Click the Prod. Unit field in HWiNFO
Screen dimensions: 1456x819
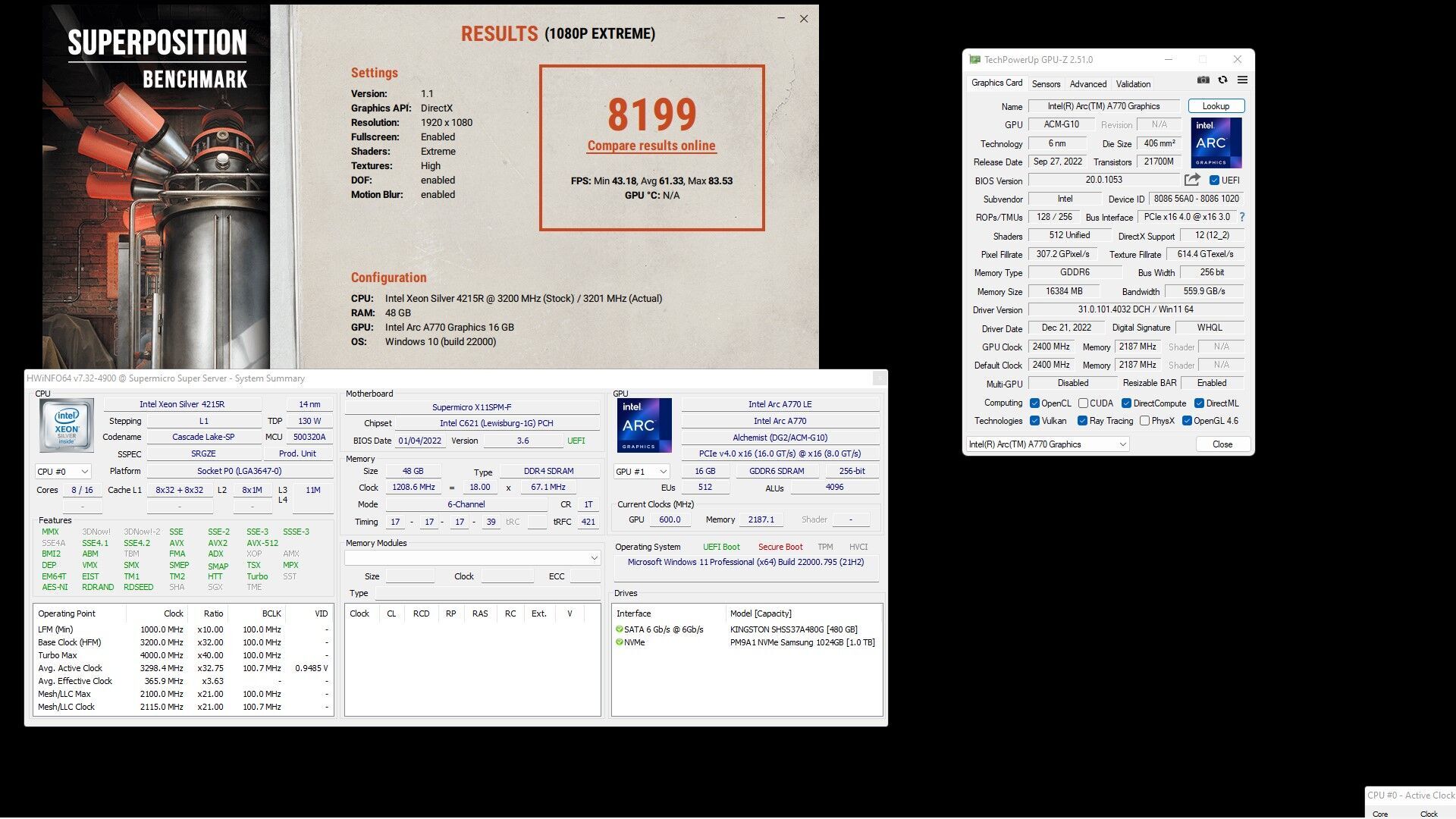pos(297,453)
